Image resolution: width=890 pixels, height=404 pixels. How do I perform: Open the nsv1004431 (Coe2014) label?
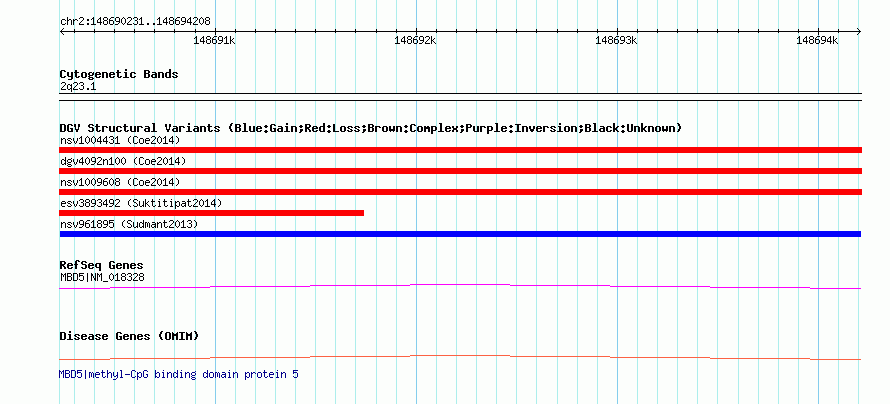tap(120, 140)
